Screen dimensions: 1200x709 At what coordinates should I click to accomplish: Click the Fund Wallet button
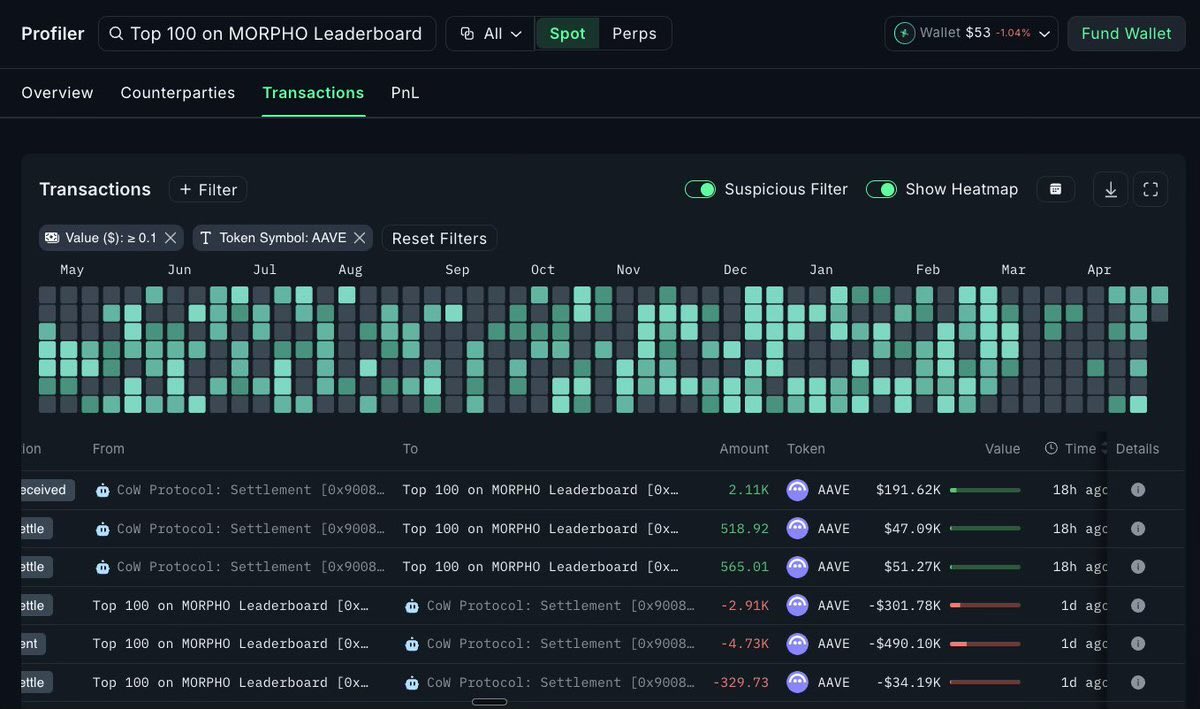pyautogui.click(x=1126, y=33)
